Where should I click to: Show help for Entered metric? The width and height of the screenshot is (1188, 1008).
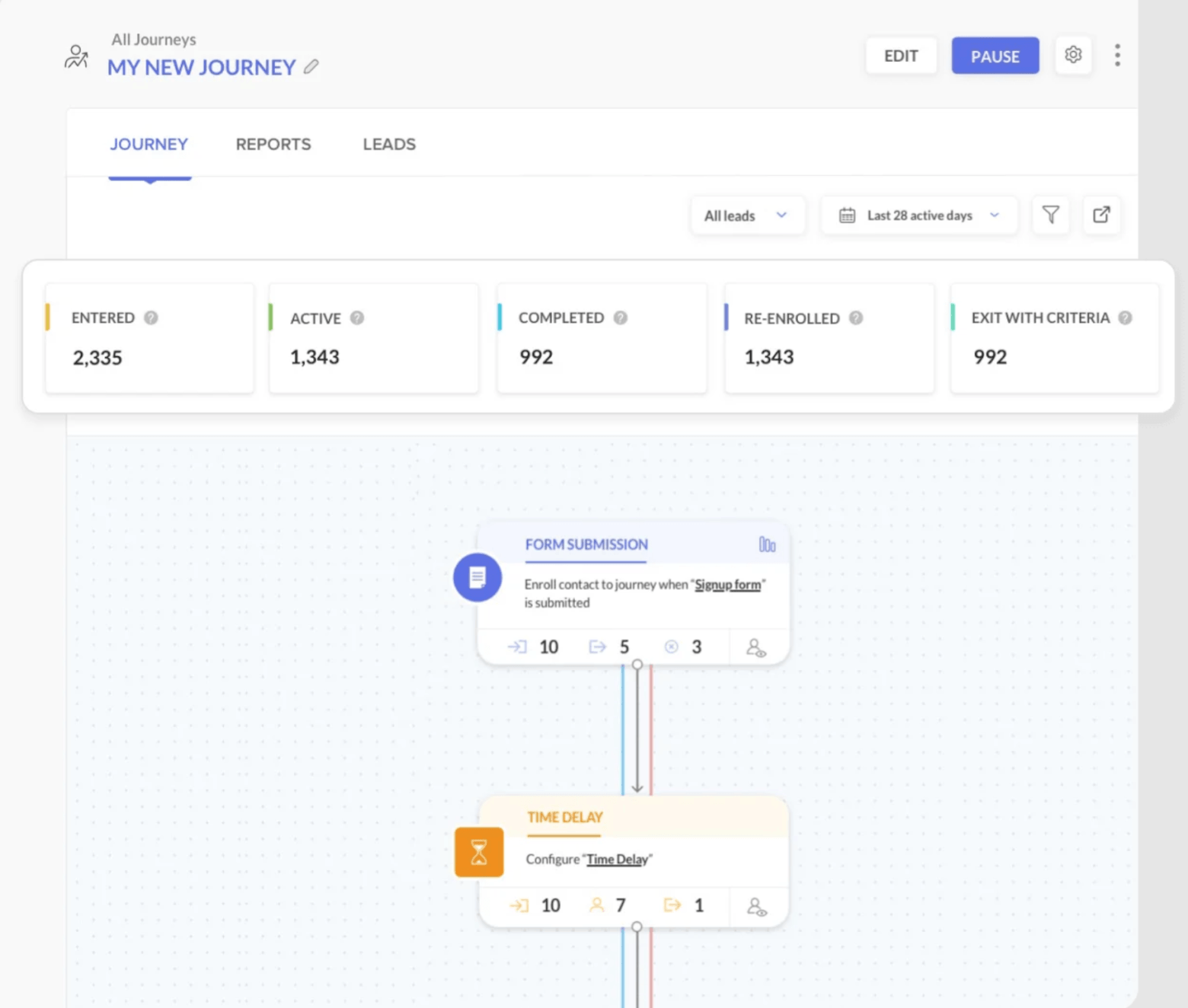pyautogui.click(x=151, y=317)
